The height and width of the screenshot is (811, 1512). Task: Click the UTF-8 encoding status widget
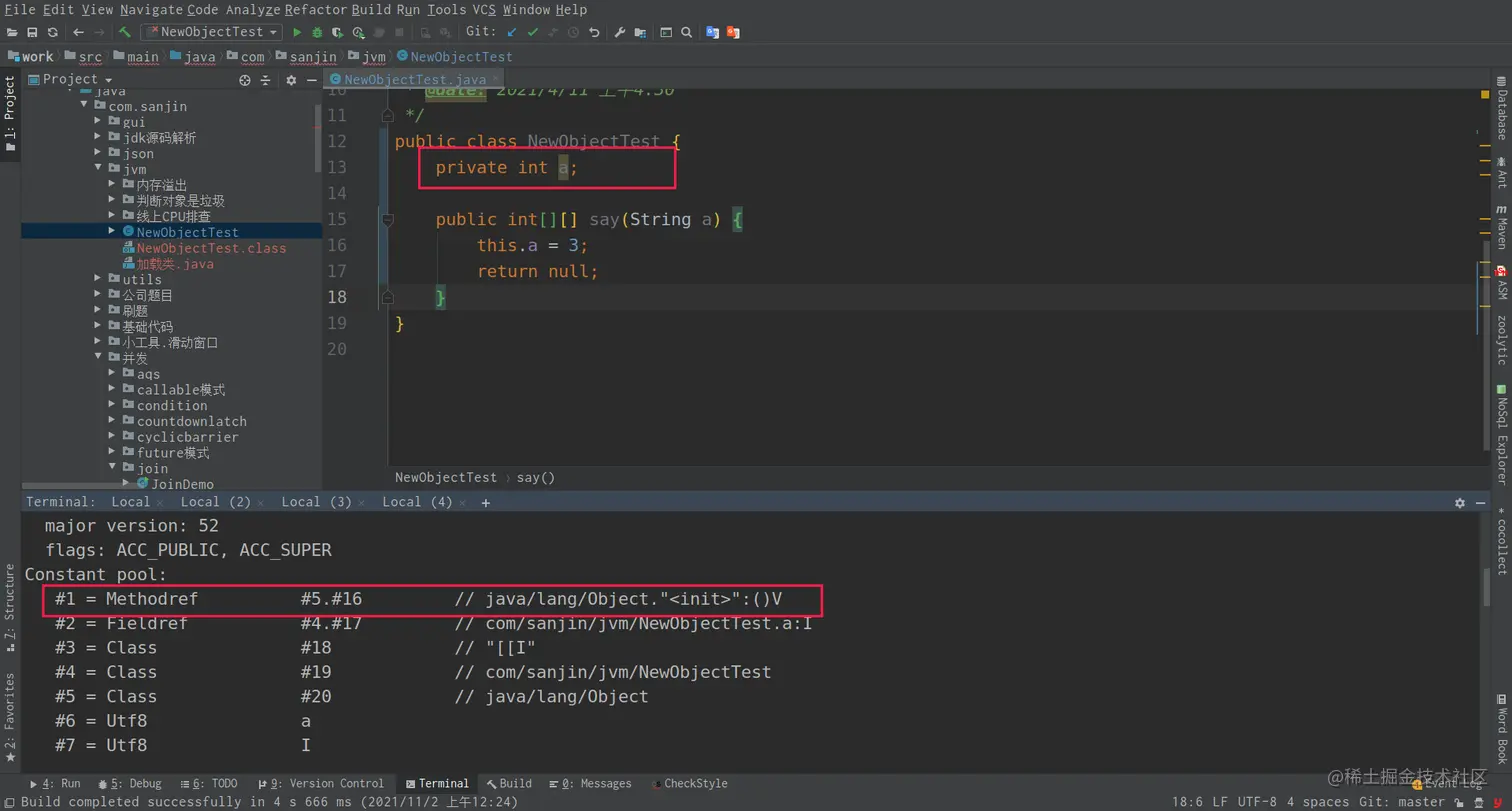click(1256, 802)
